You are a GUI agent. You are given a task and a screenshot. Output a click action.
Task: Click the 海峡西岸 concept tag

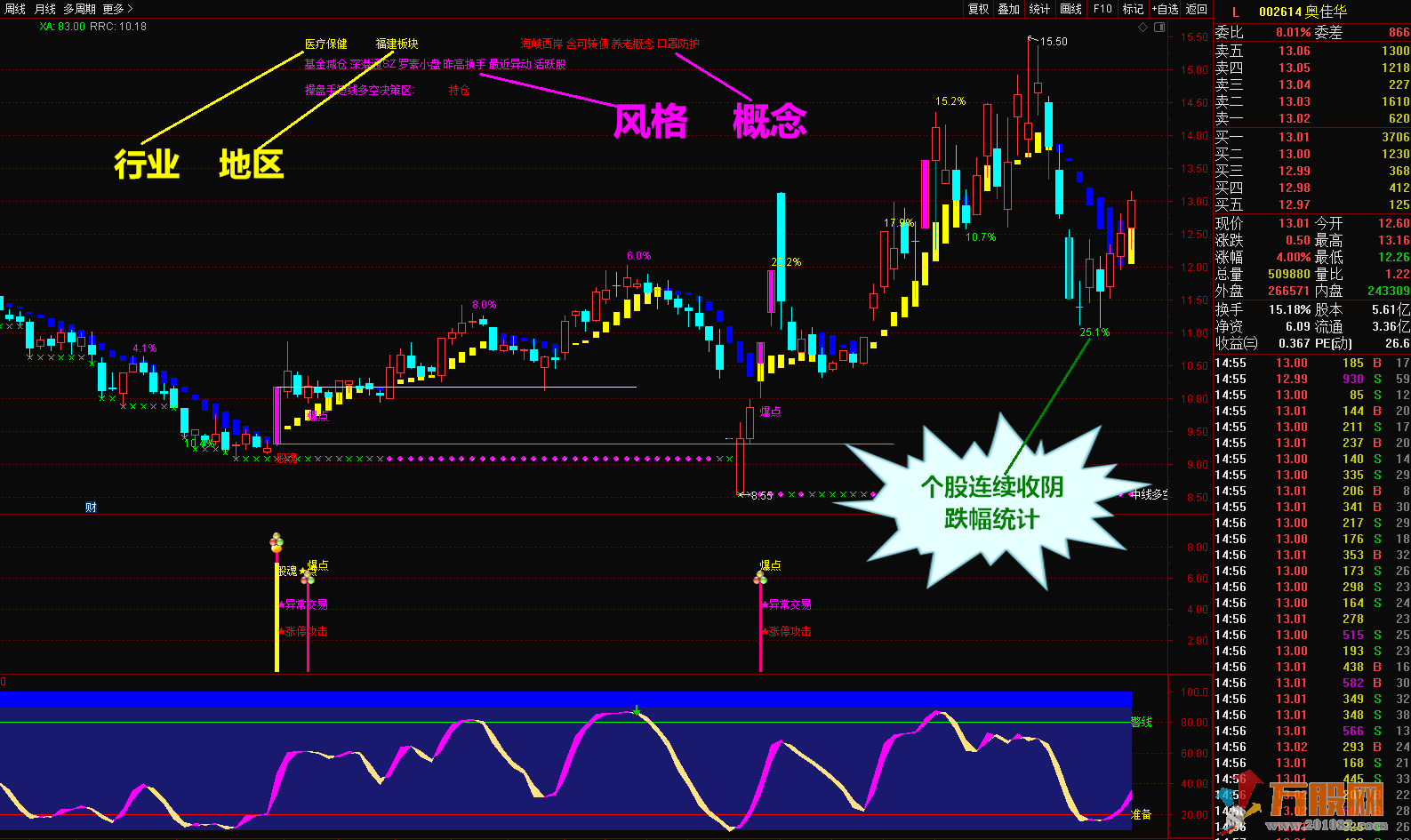pyautogui.click(x=541, y=44)
